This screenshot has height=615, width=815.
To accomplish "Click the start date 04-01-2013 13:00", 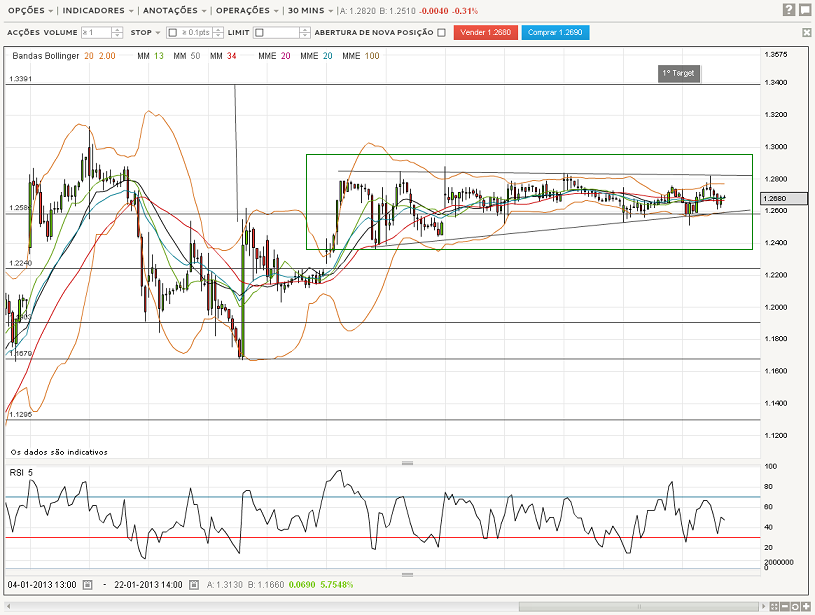I will click(x=42, y=585).
